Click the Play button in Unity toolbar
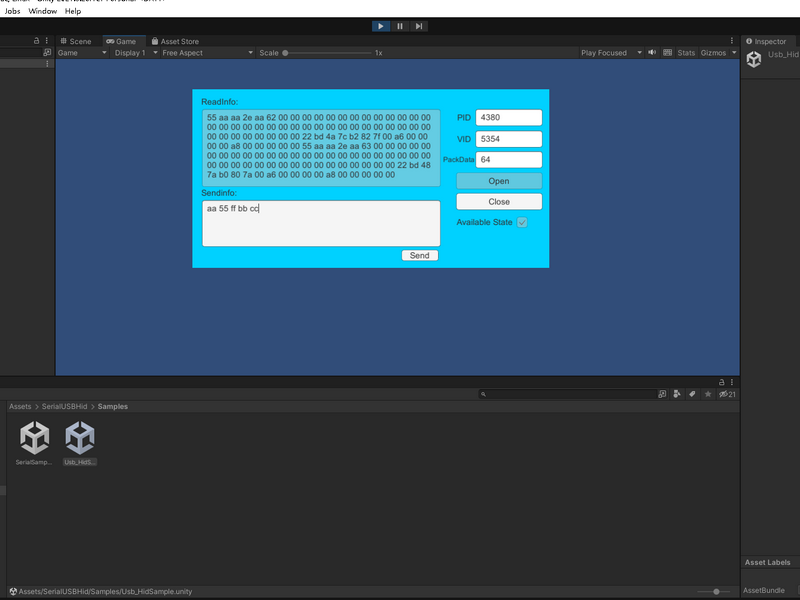The height and width of the screenshot is (600, 800). click(381, 26)
